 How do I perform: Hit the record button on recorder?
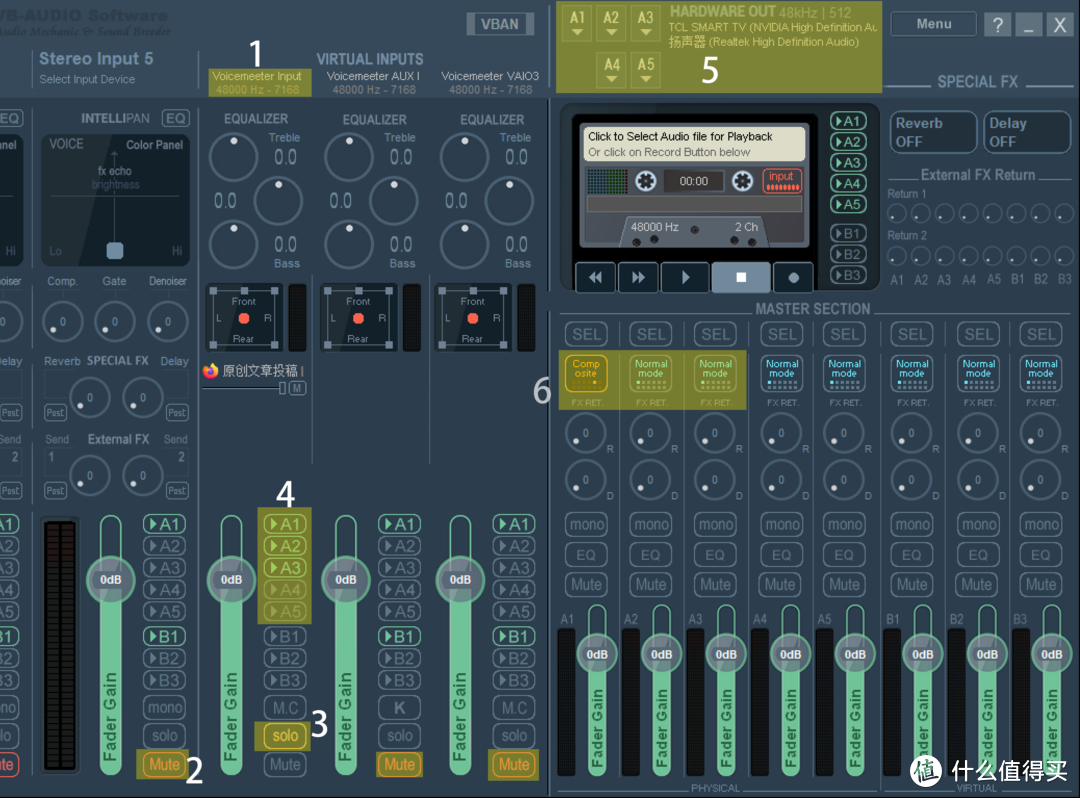coord(793,277)
